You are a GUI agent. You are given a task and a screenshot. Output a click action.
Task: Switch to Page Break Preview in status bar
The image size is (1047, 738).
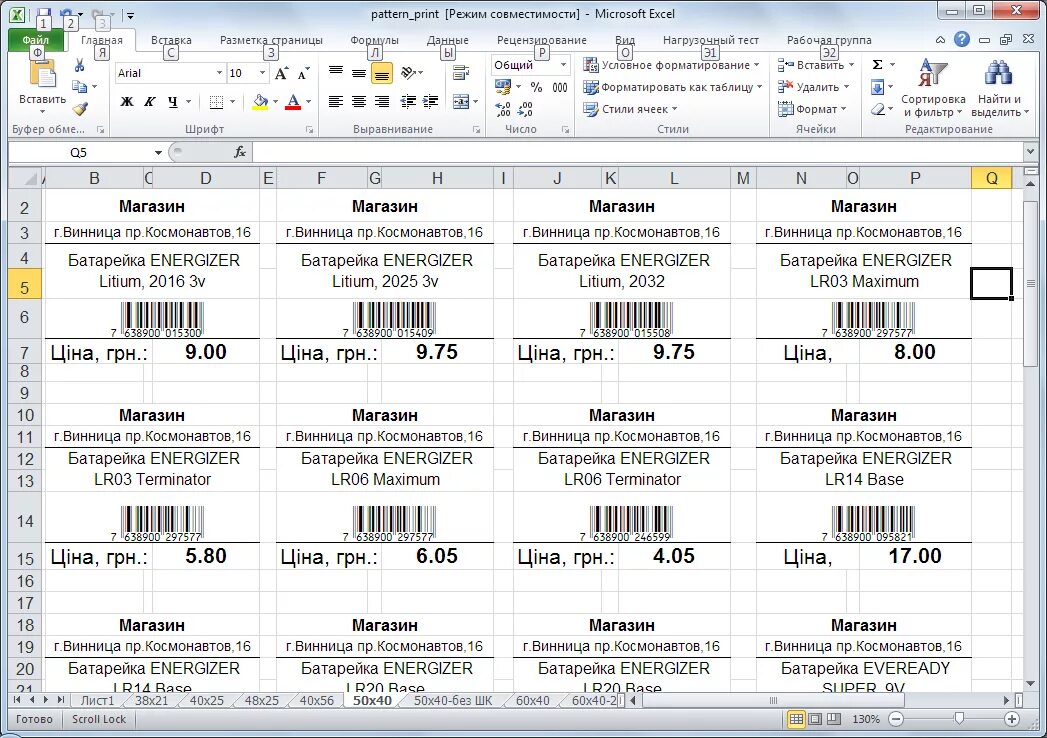pyautogui.click(x=834, y=719)
